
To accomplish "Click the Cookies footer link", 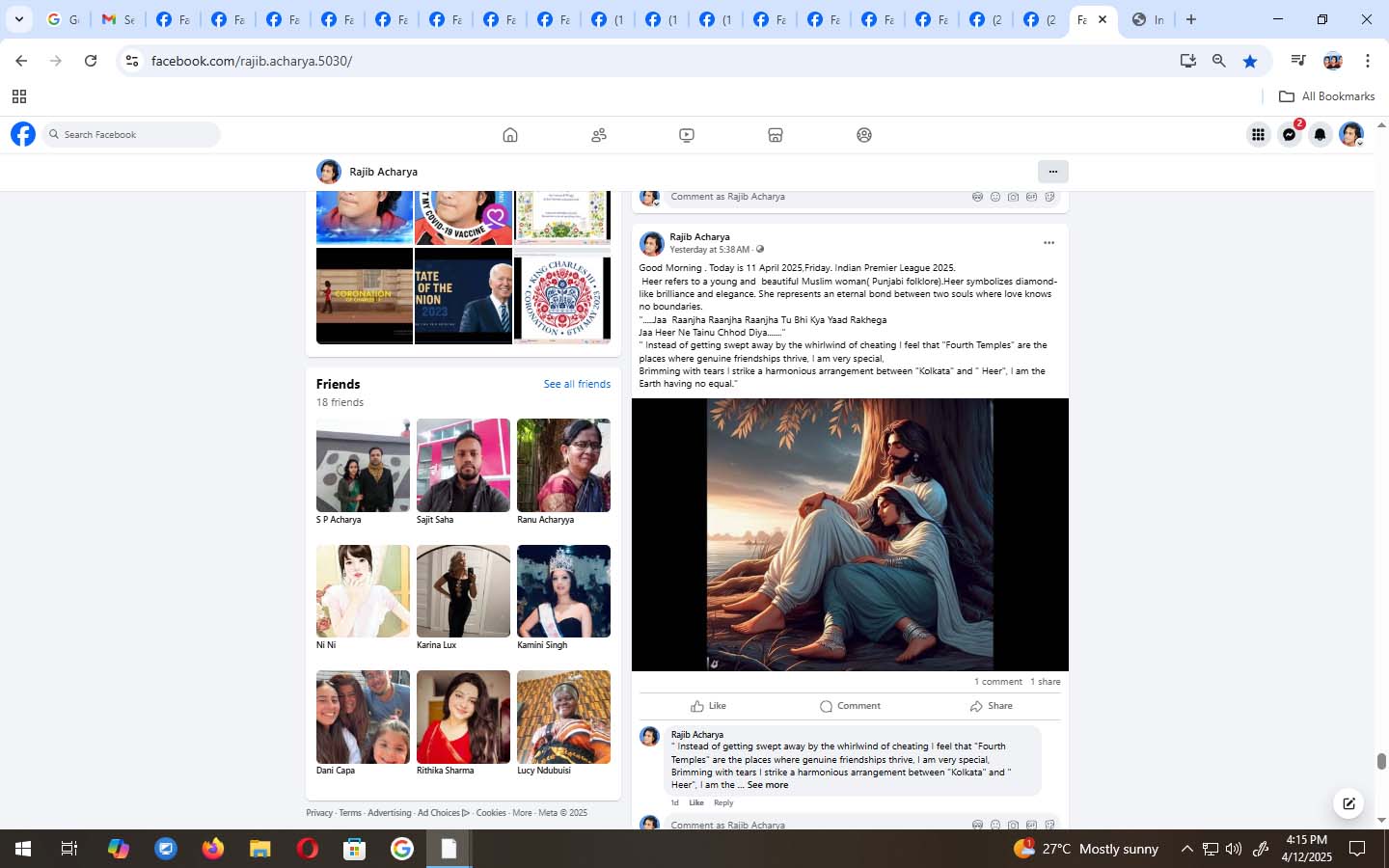I will (491, 813).
